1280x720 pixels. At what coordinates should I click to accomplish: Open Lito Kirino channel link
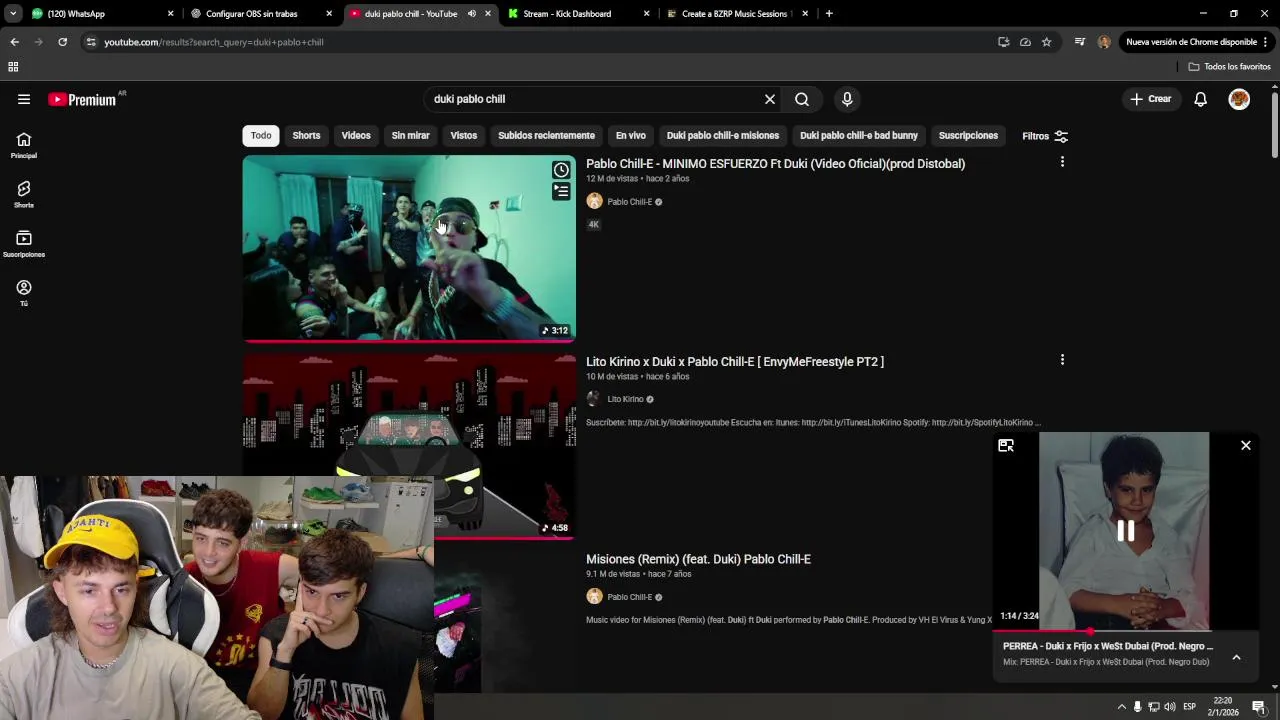click(x=625, y=399)
